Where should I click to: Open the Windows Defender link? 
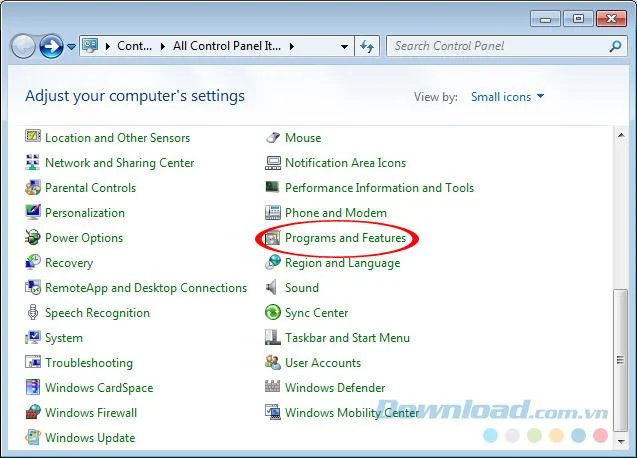[335, 388]
